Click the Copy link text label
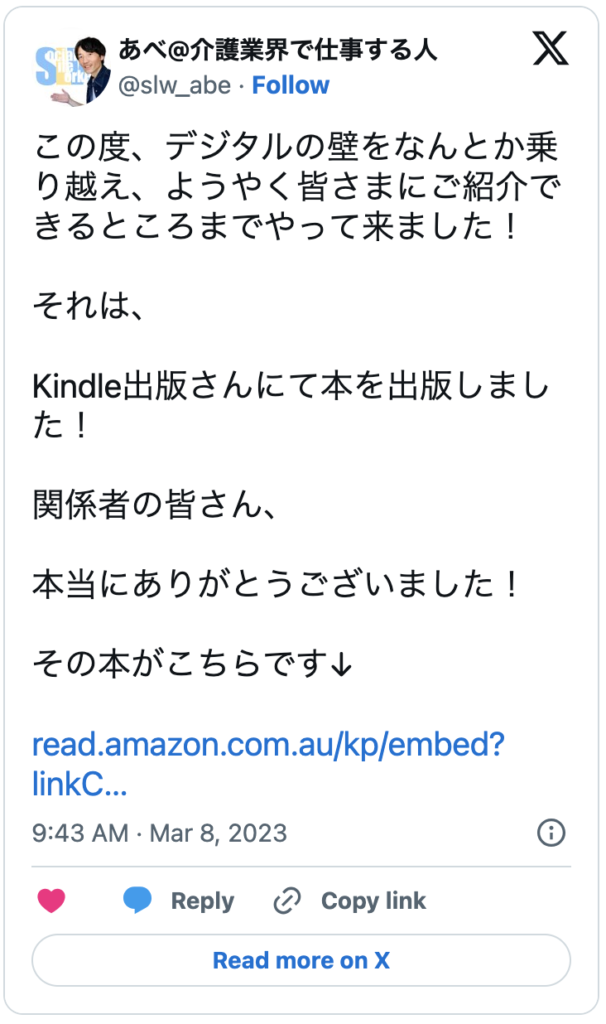This screenshot has width=606, height=1024. [373, 901]
